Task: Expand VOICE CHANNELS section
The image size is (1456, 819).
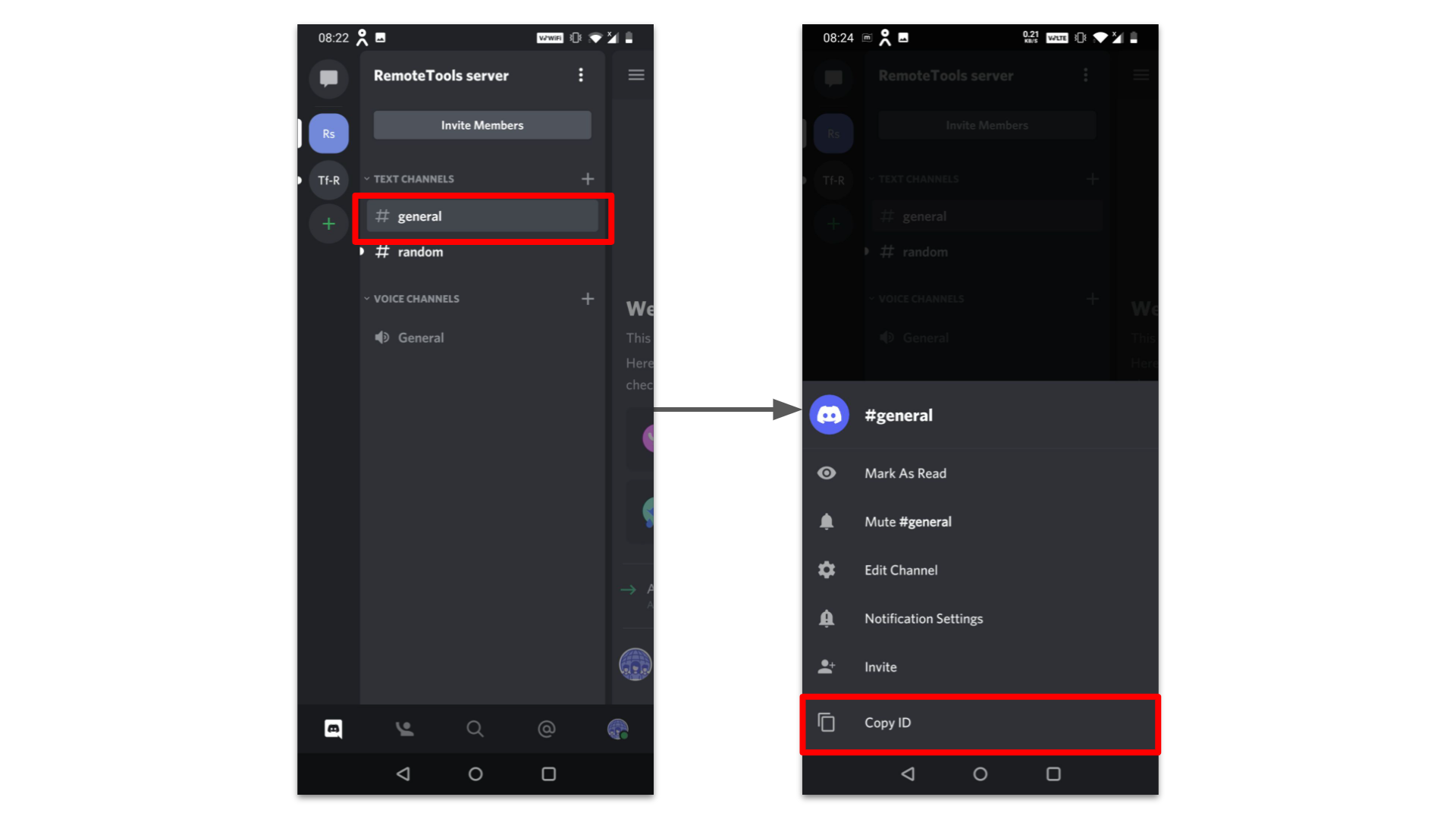Action: (x=369, y=297)
